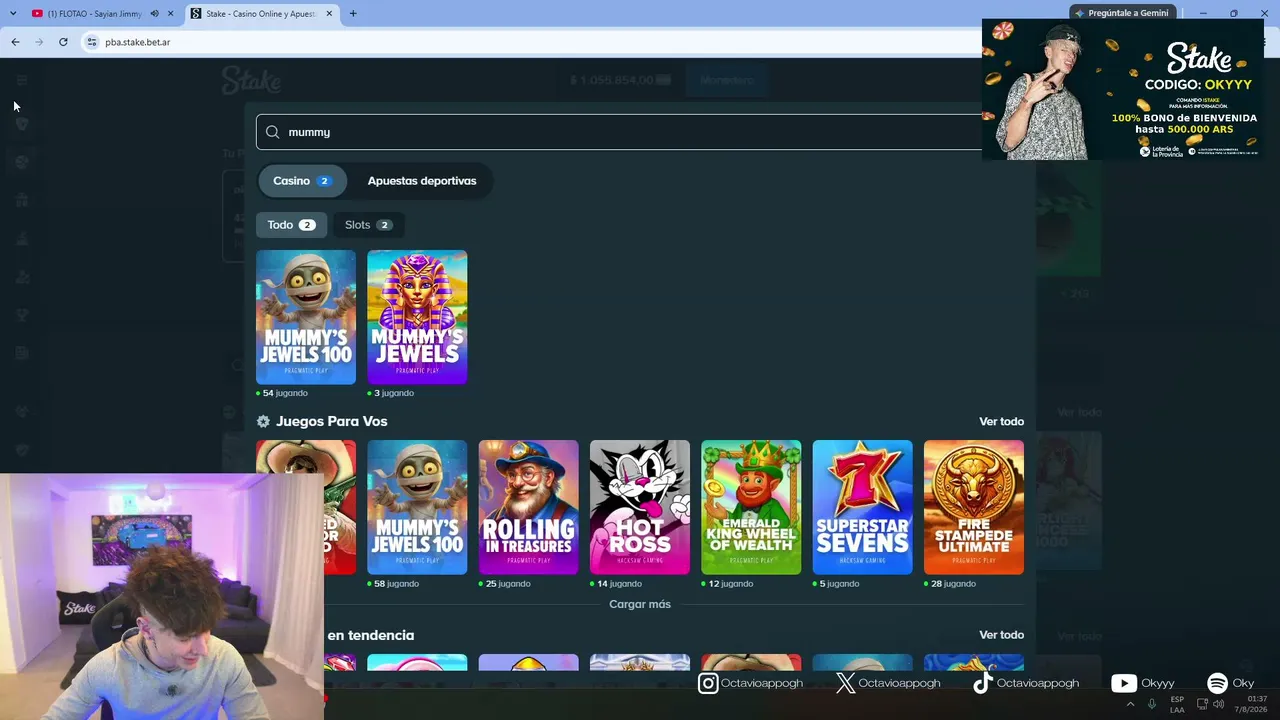Launch Fire Stampede Ultimate
Viewport: 1280px width, 720px height.
[974, 507]
